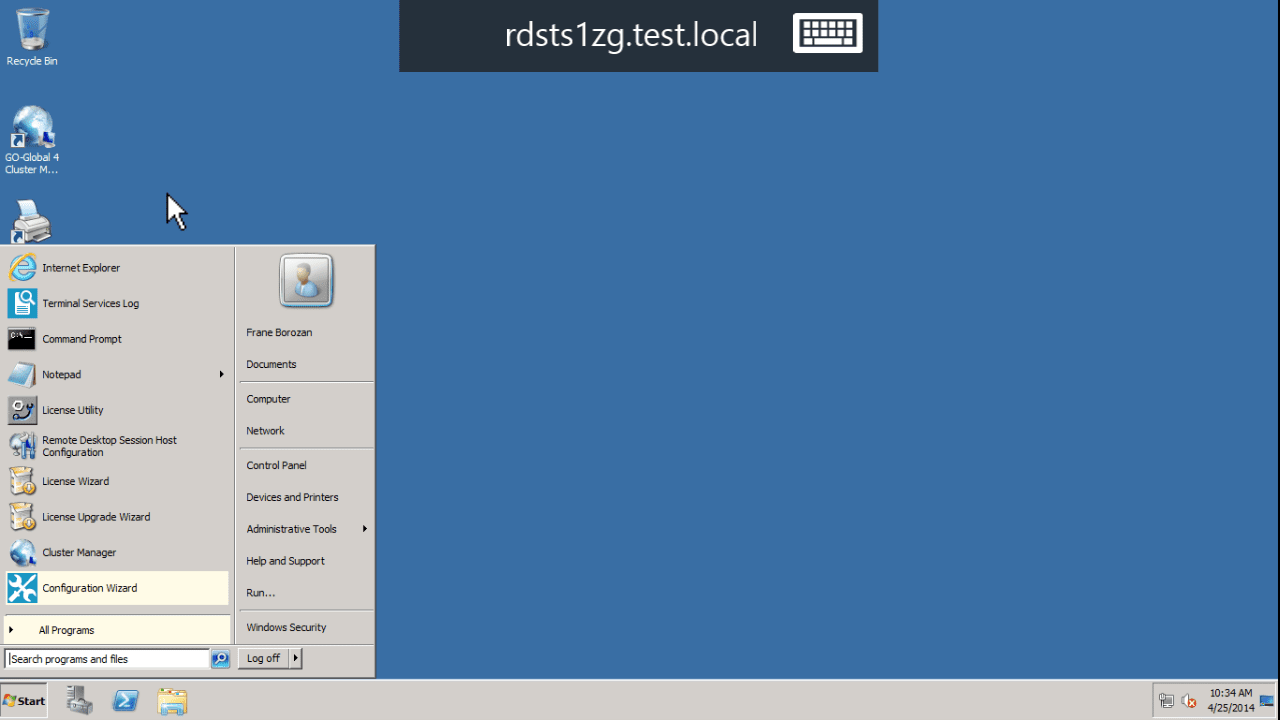Click the Notepad icon in Start menu

click(x=22, y=375)
